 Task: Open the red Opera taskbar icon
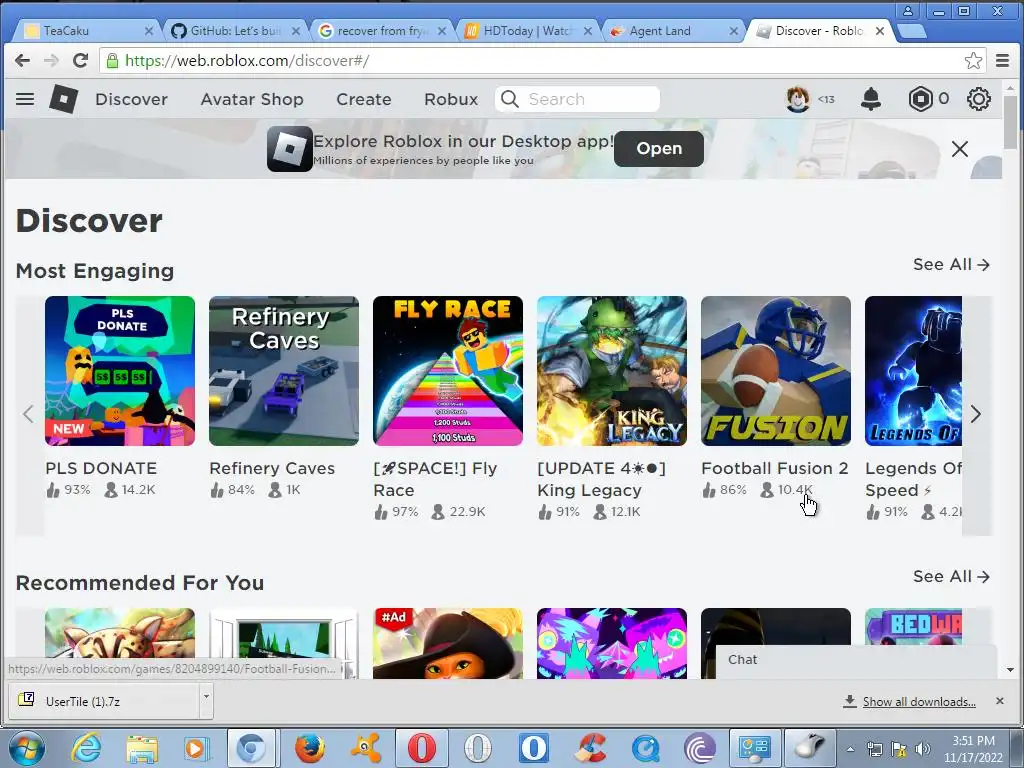coord(422,748)
